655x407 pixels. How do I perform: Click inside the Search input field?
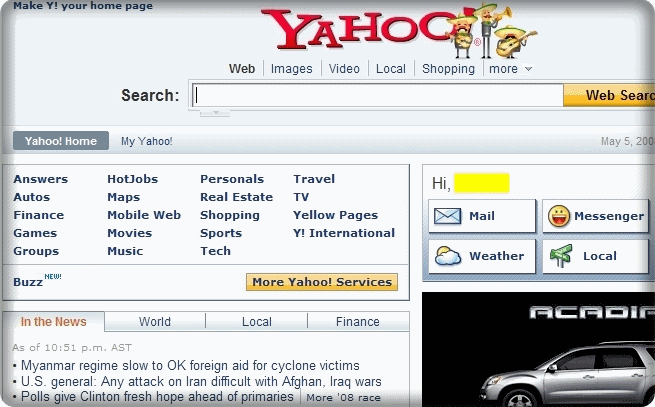pos(378,95)
